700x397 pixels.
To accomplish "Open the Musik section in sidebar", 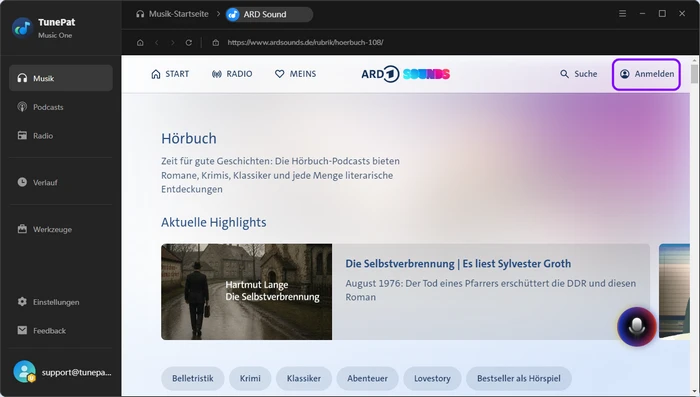I will (x=61, y=78).
